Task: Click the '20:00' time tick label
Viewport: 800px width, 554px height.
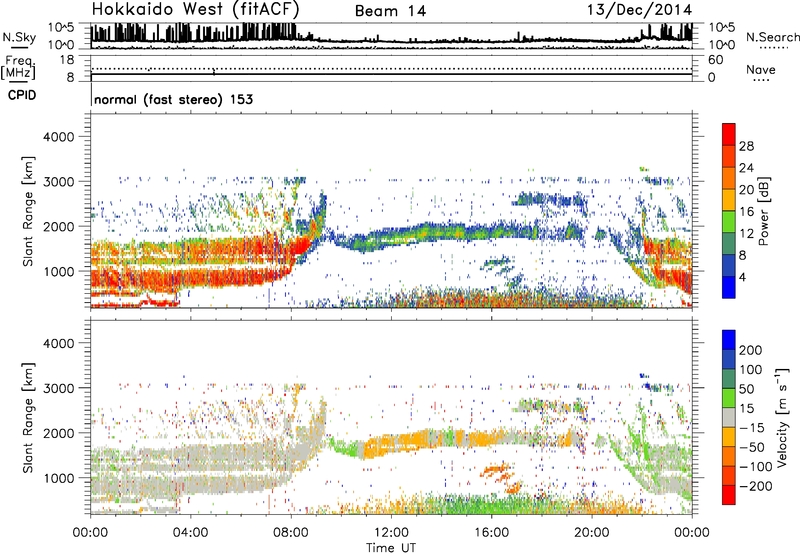Action: 592,533
